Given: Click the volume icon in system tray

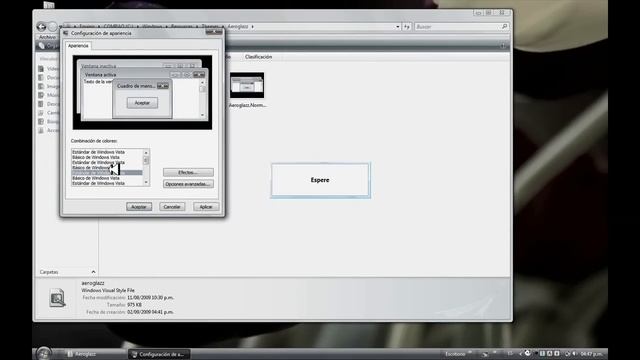Looking at the screenshot, I should tap(575, 353).
